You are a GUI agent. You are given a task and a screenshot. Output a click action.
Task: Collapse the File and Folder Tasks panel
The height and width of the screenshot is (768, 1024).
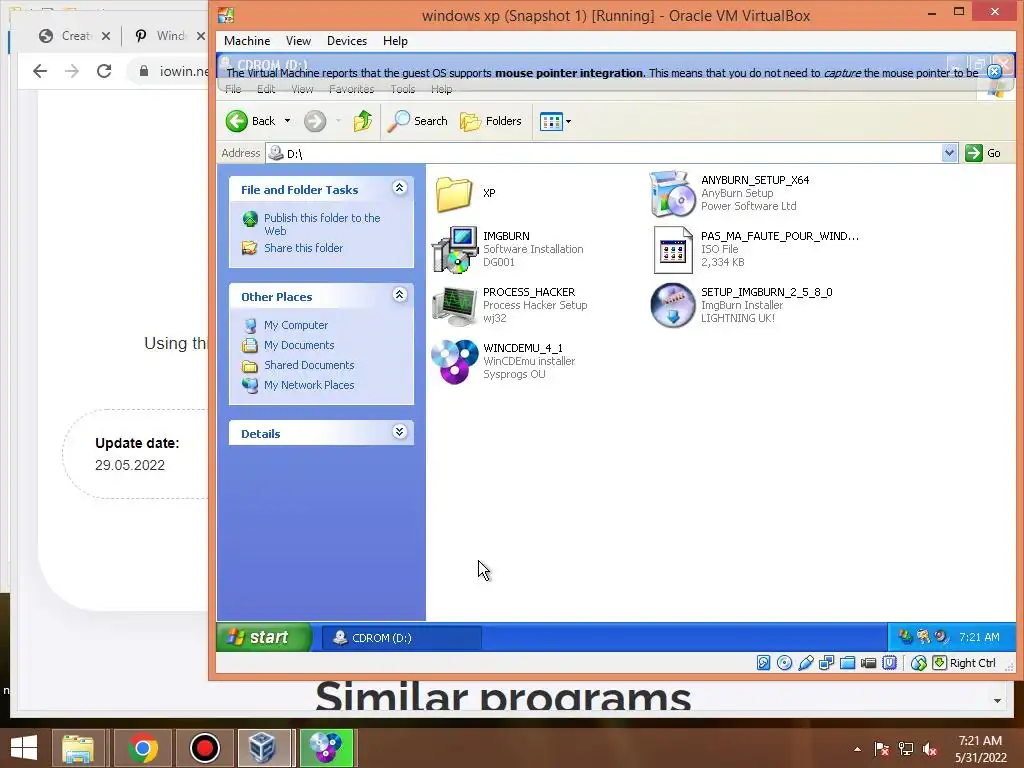pos(400,188)
